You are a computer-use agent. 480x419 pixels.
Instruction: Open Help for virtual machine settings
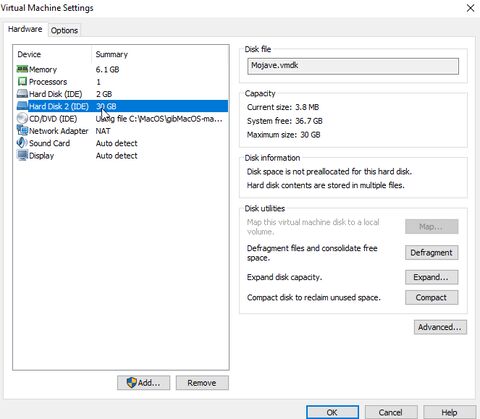point(449,412)
